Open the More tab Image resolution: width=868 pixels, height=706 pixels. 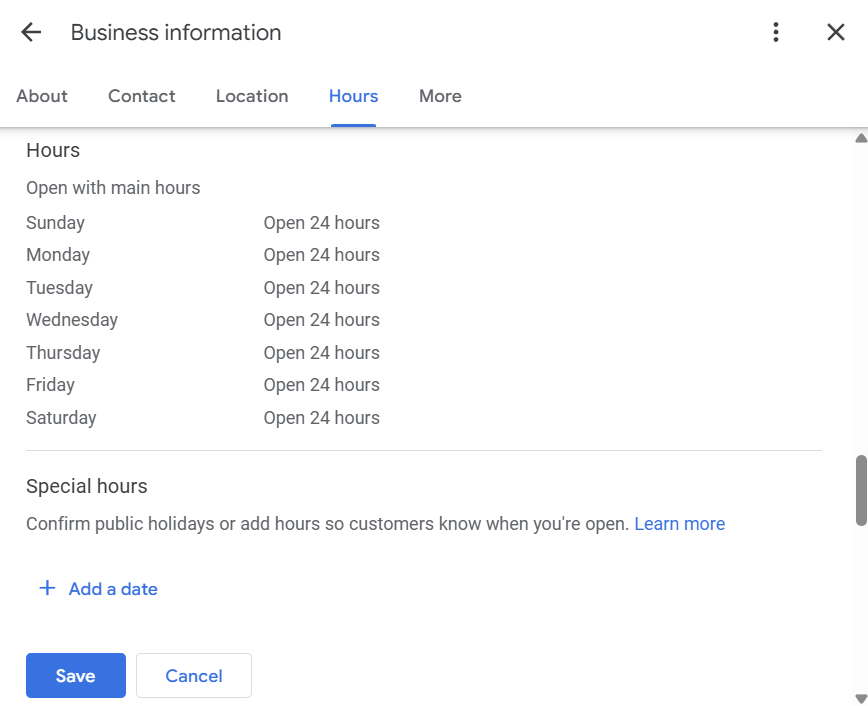coord(440,96)
